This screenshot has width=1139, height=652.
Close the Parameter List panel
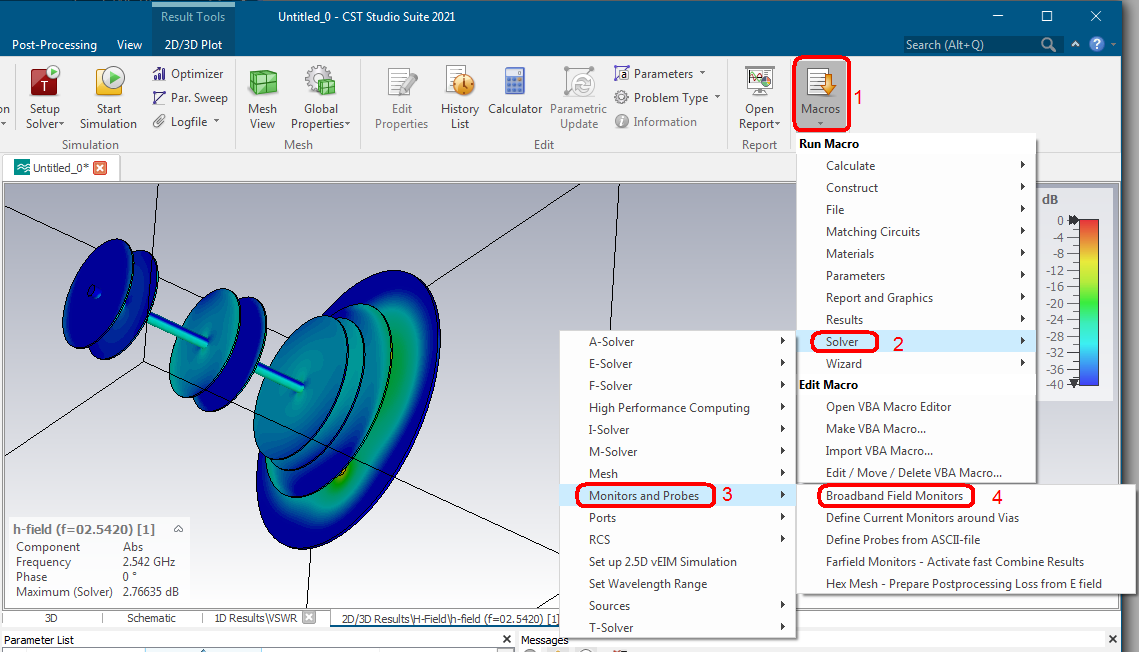tap(507, 639)
